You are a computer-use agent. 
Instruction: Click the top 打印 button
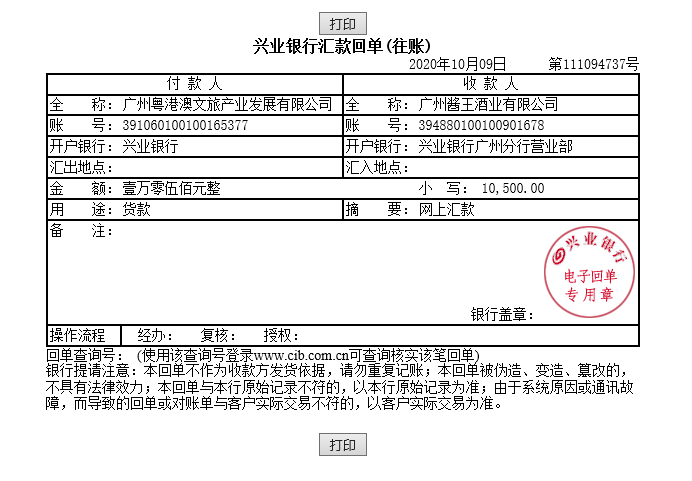(343, 24)
